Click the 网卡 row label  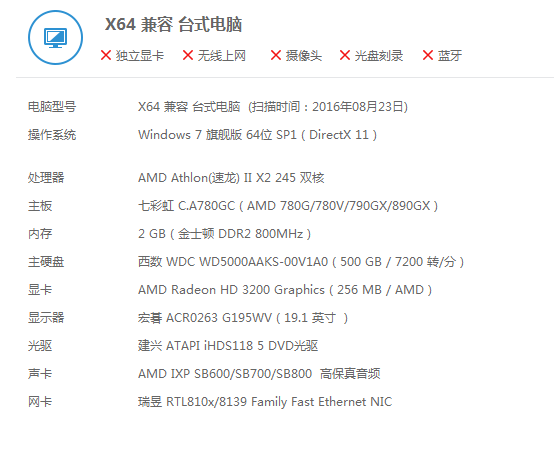tap(40, 402)
